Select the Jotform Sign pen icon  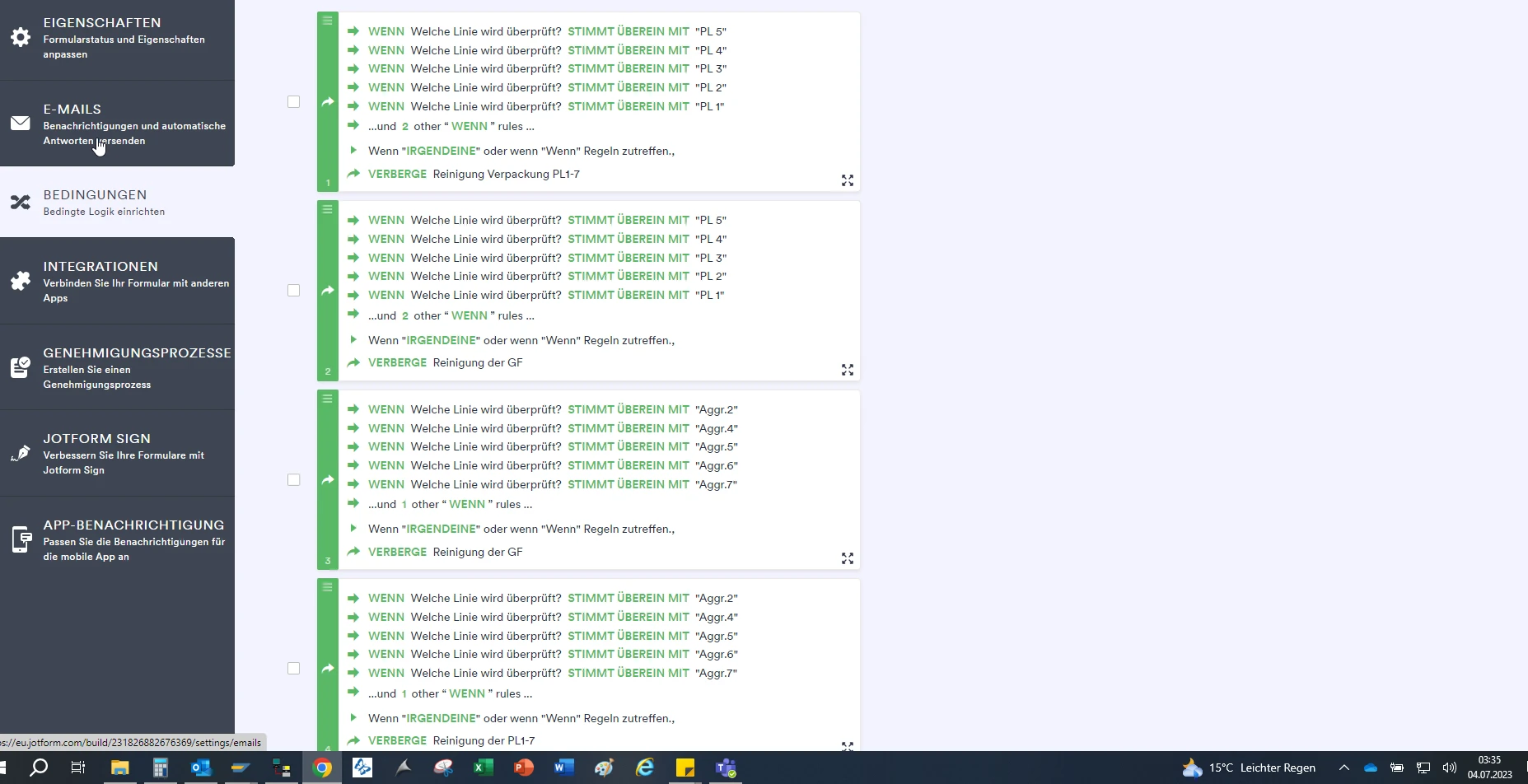click(21, 454)
